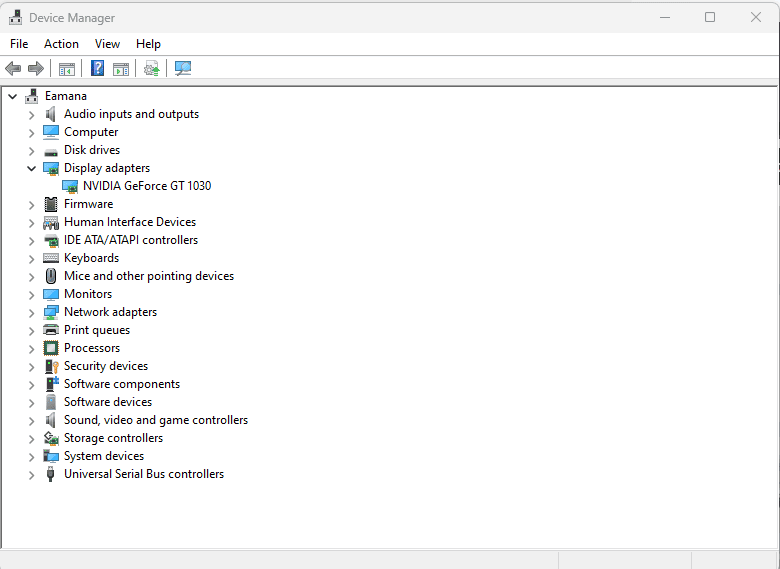Viewport: 780px width, 569px height.
Task: Select the Software devices label
Action: [x=108, y=402]
